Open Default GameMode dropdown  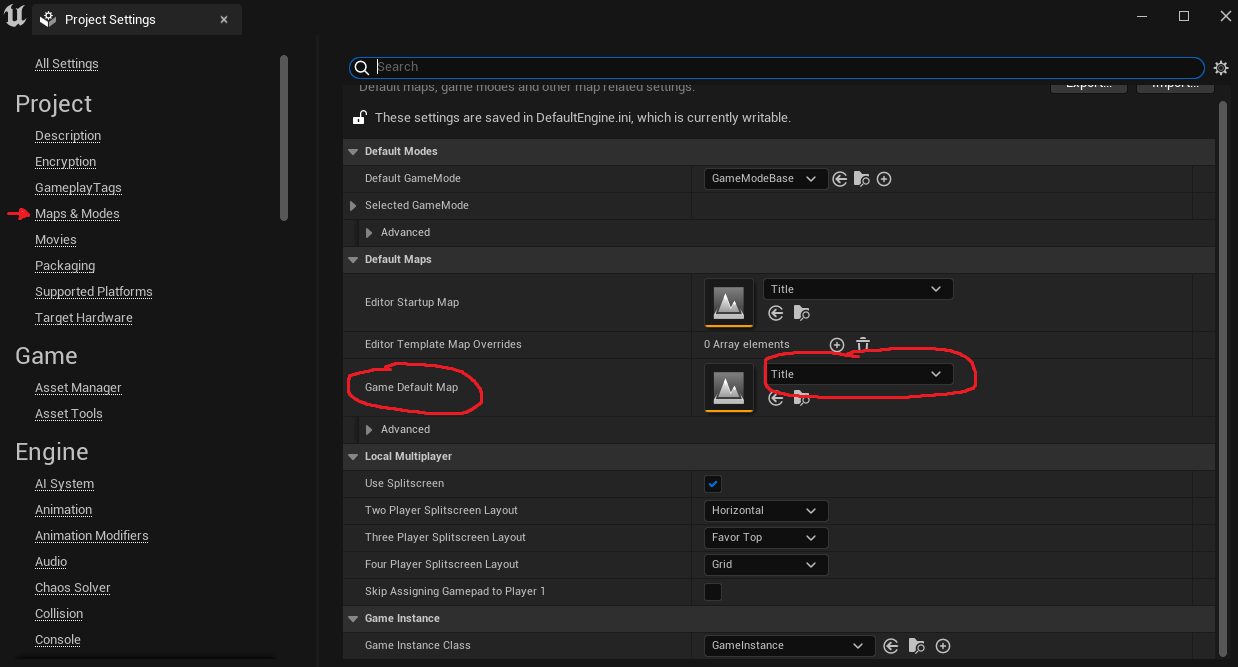766,179
